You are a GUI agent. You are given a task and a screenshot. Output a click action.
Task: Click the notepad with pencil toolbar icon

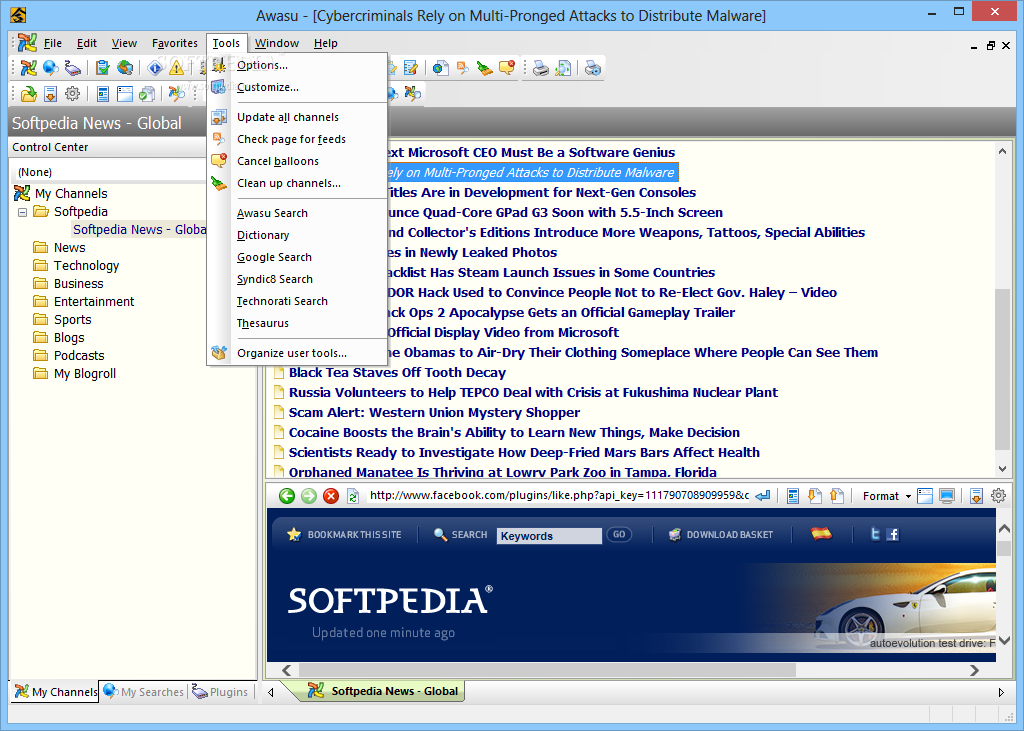[x=411, y=67]
